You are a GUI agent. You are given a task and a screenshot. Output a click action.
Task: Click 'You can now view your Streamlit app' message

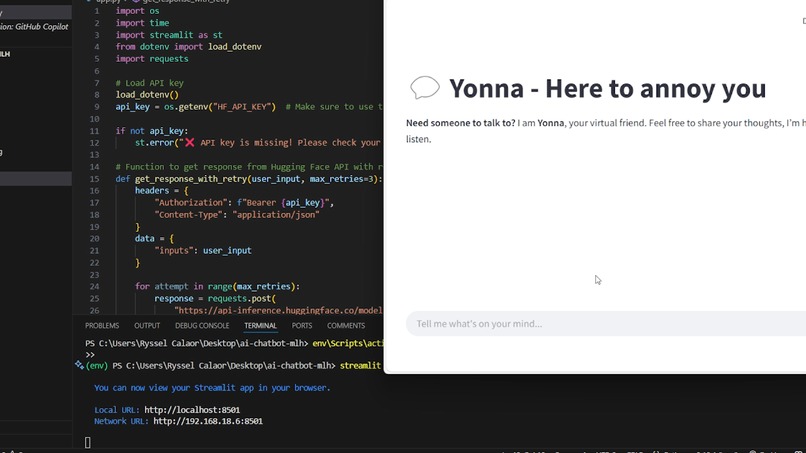point(212,388)
